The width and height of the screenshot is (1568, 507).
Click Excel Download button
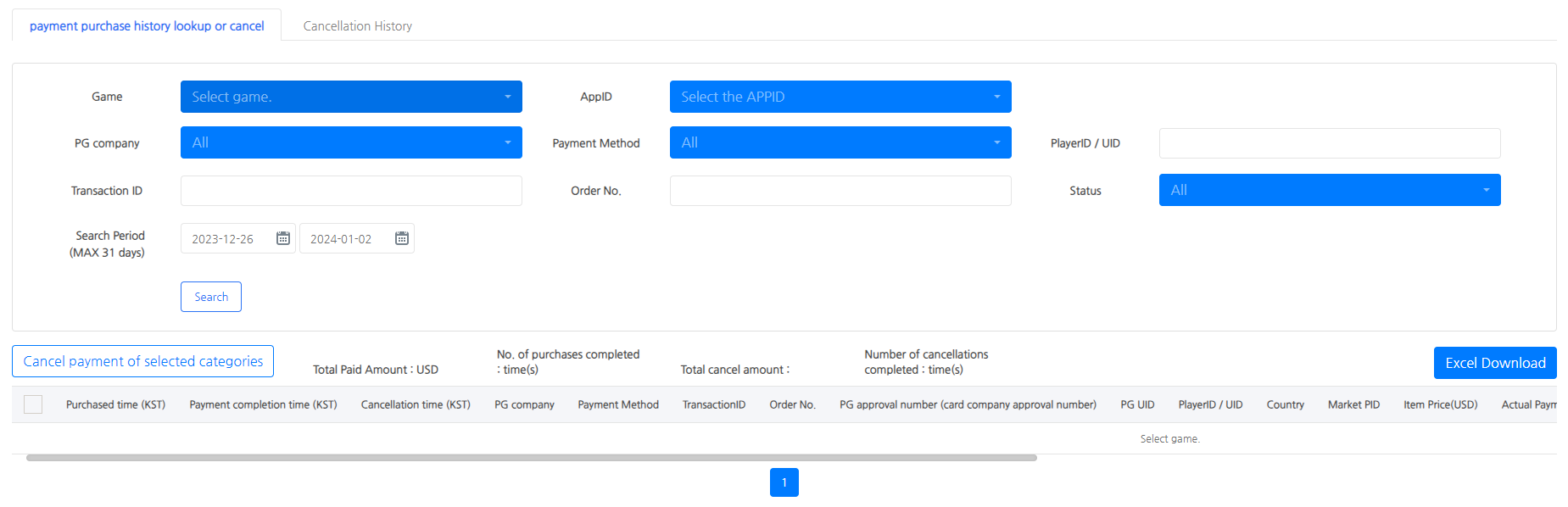(x=1495, y=363)
